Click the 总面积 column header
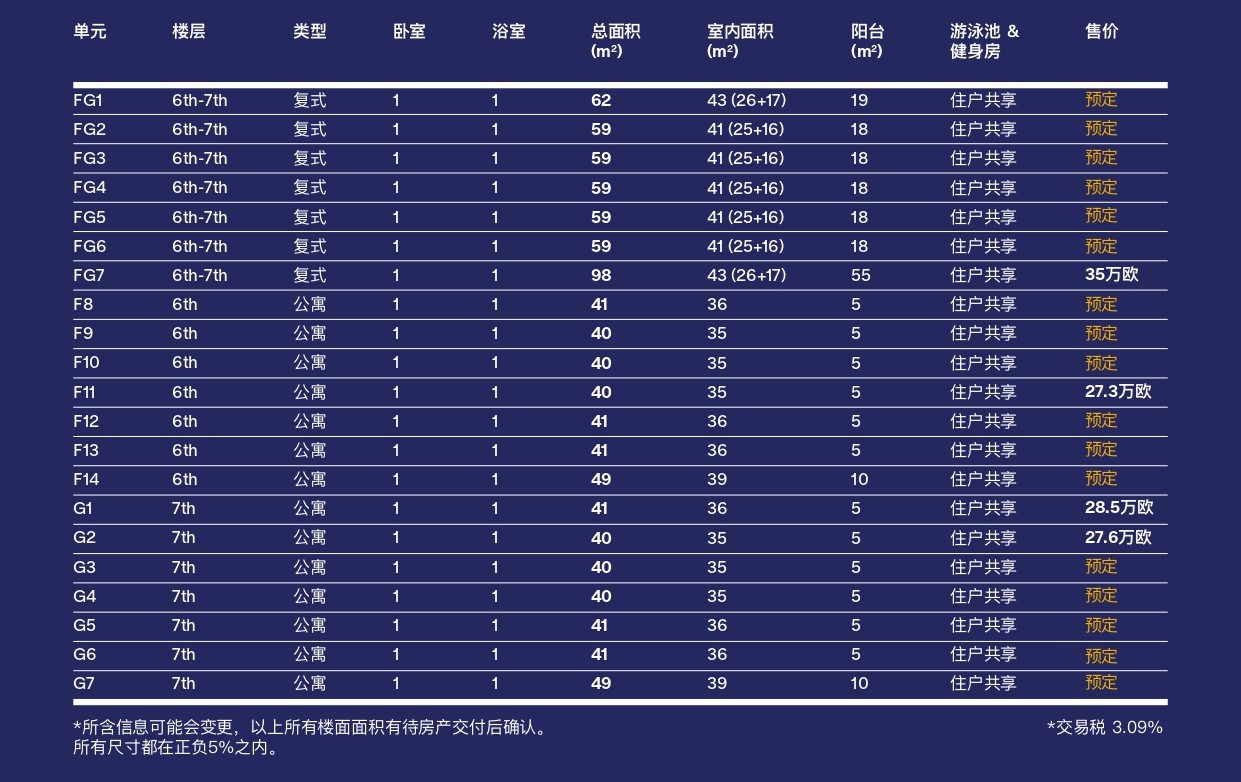 [615, 40]
